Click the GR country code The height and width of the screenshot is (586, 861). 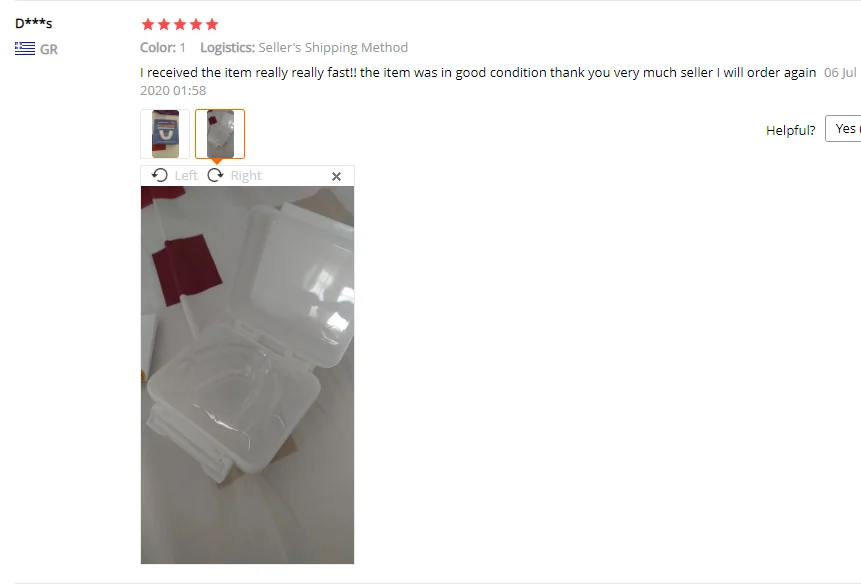[49, 49]
